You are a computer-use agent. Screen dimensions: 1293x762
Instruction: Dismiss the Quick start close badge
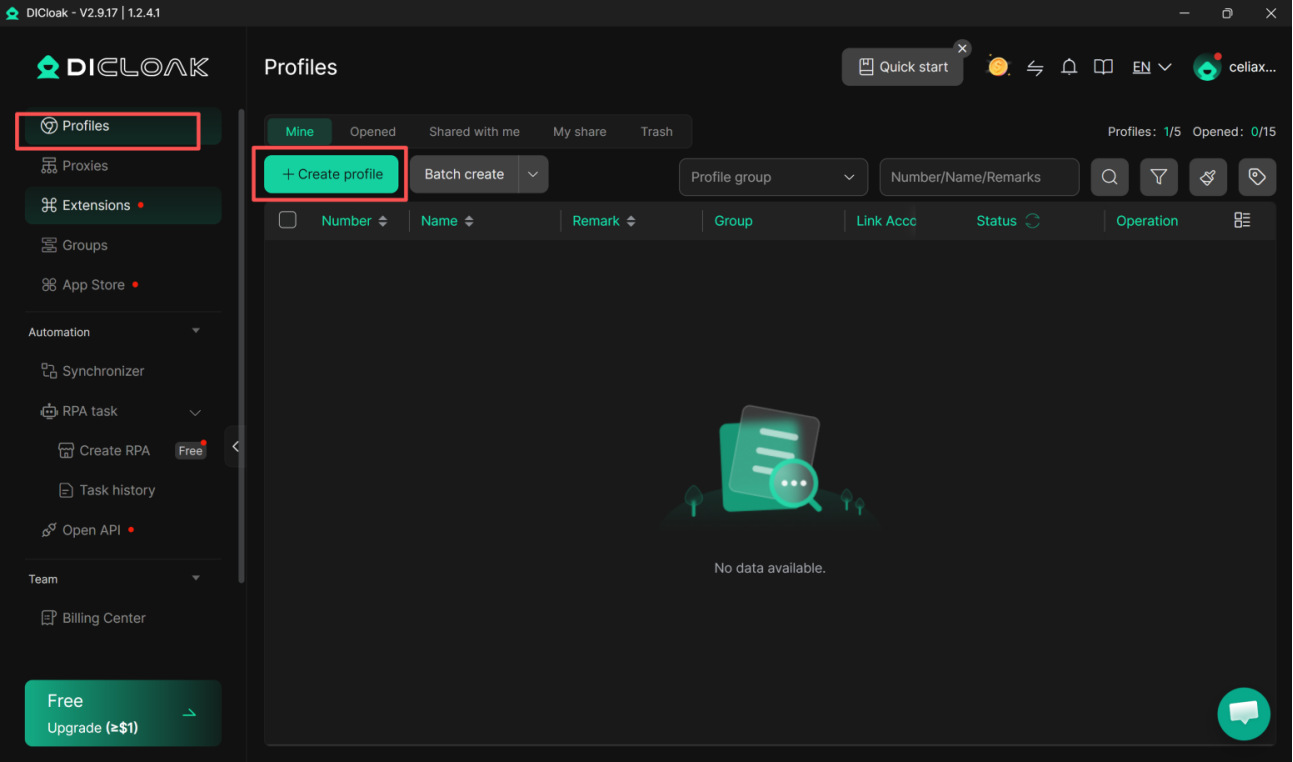coord(962,48)
